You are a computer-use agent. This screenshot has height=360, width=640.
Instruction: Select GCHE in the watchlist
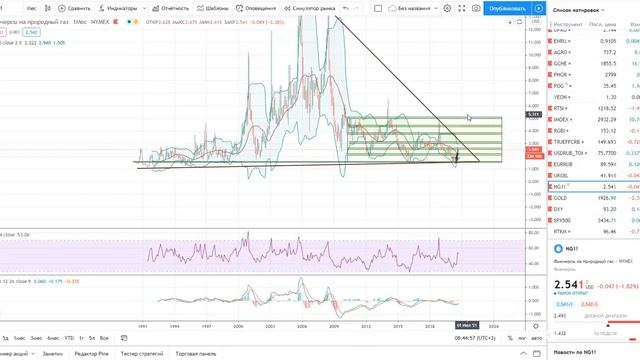(x=594, y=64)
